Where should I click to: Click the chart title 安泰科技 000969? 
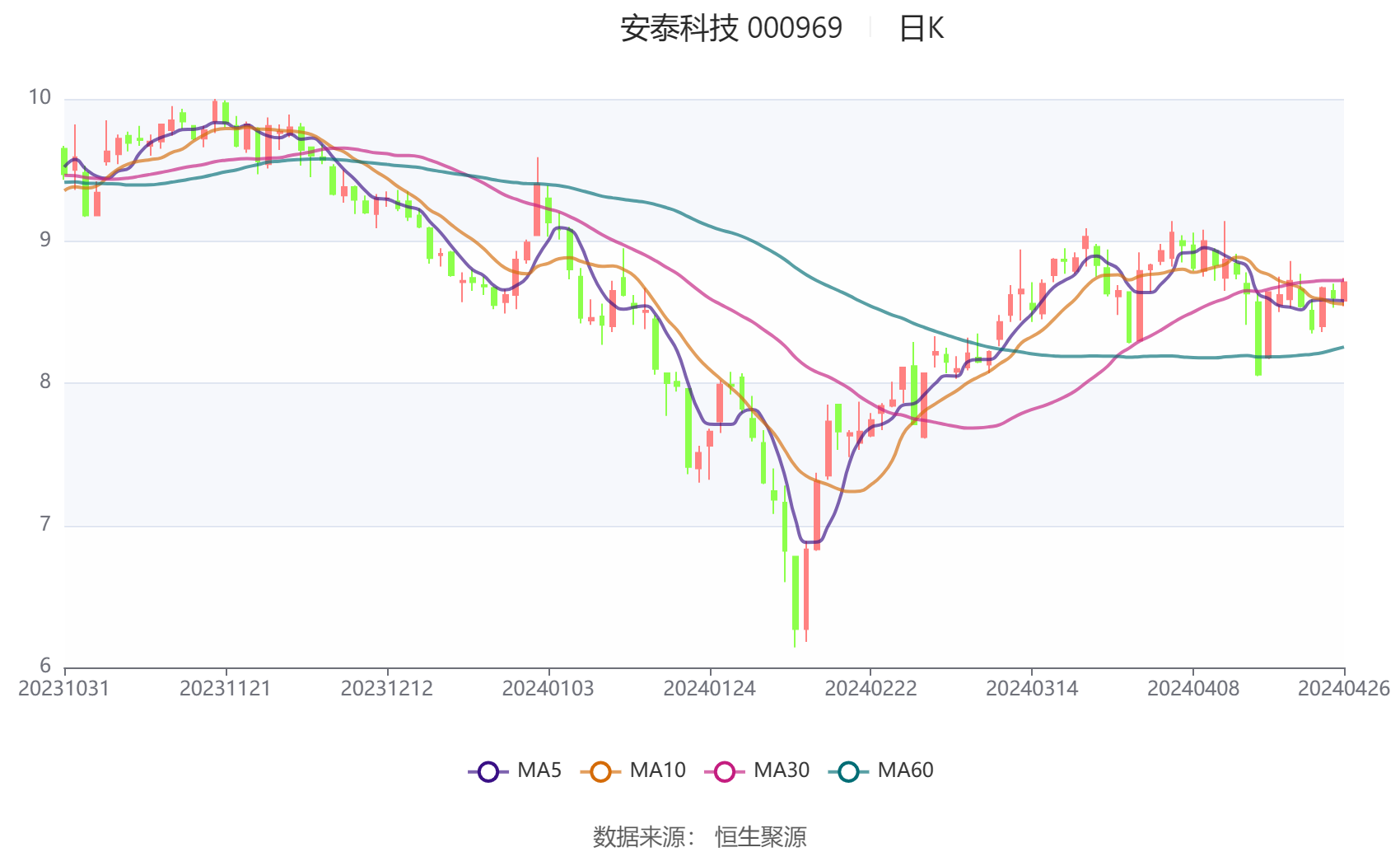(731, 28)
